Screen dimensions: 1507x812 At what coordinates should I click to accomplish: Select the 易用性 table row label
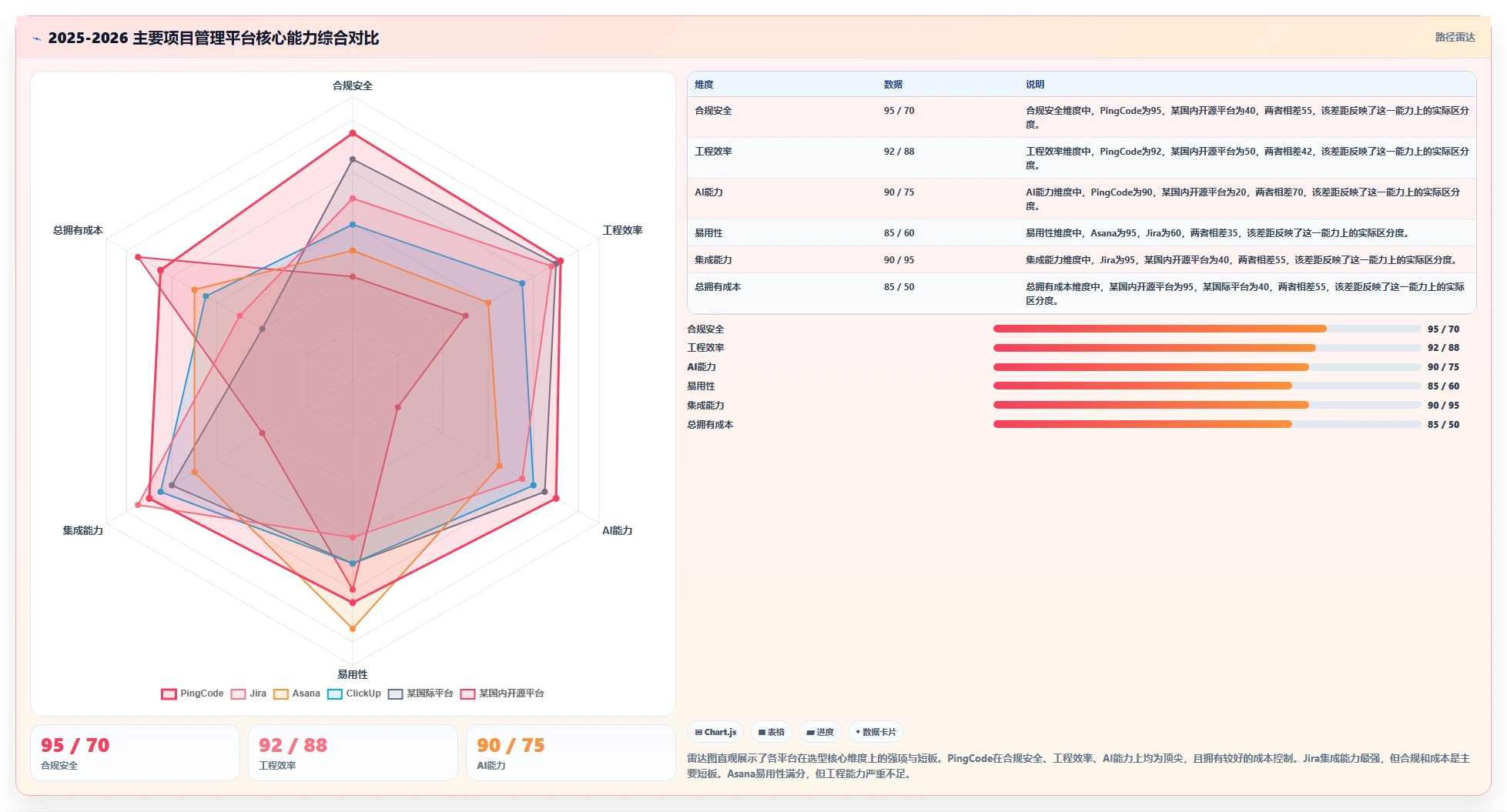[708, 233]
